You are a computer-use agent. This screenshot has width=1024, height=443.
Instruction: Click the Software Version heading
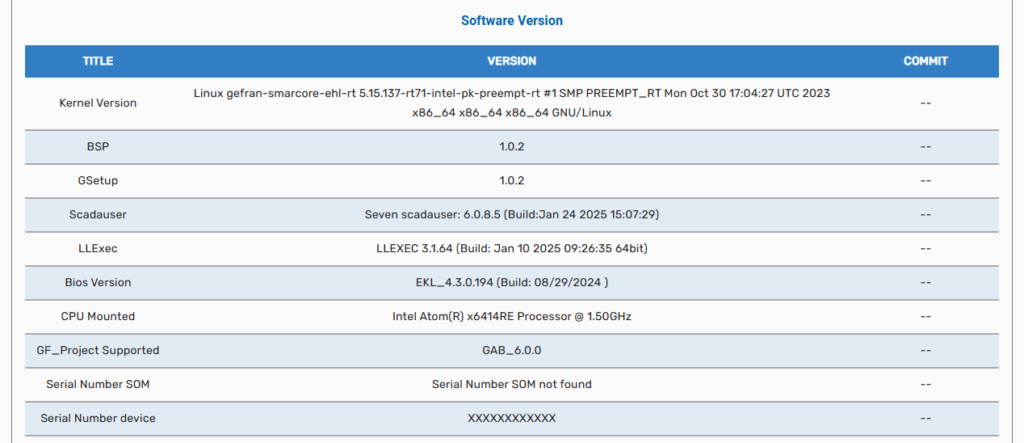point(511,20)
